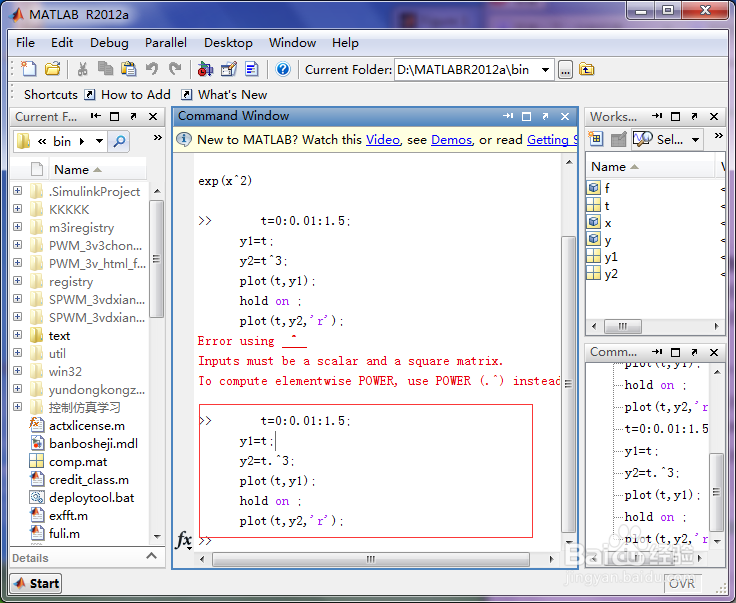Viewport: 736px width, 603px height.
Task: Select the comp.mat data file
Action: click(x=78, y=462)
